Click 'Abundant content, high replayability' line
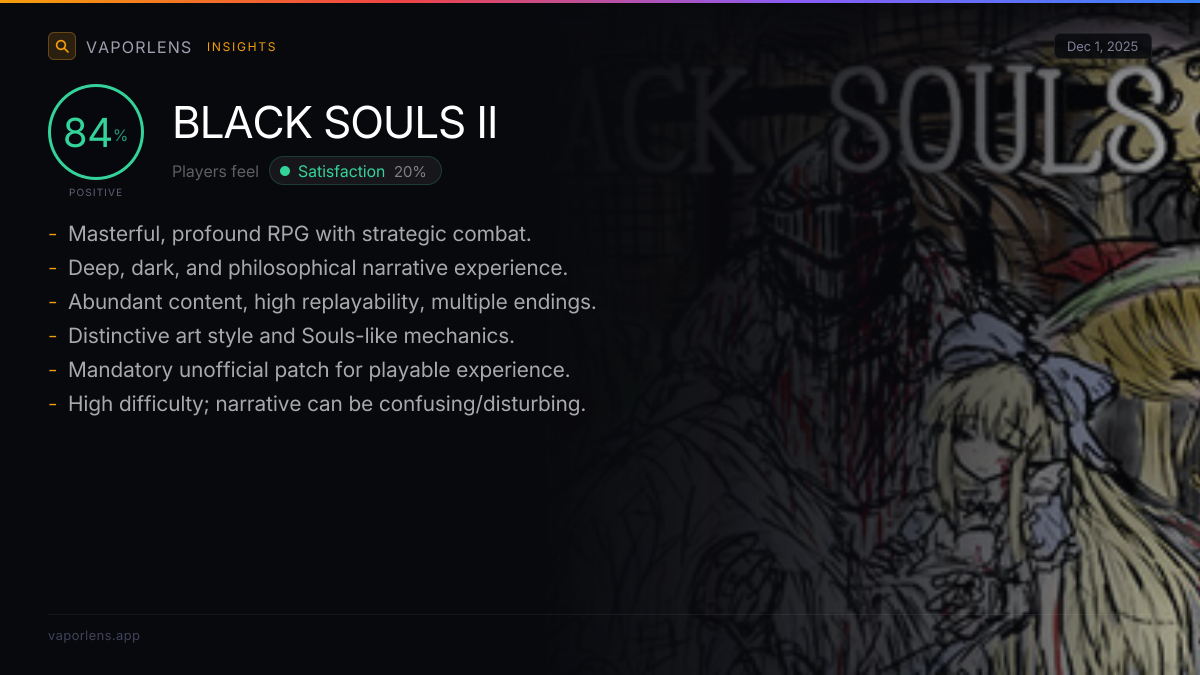 (x=331, y=302)
